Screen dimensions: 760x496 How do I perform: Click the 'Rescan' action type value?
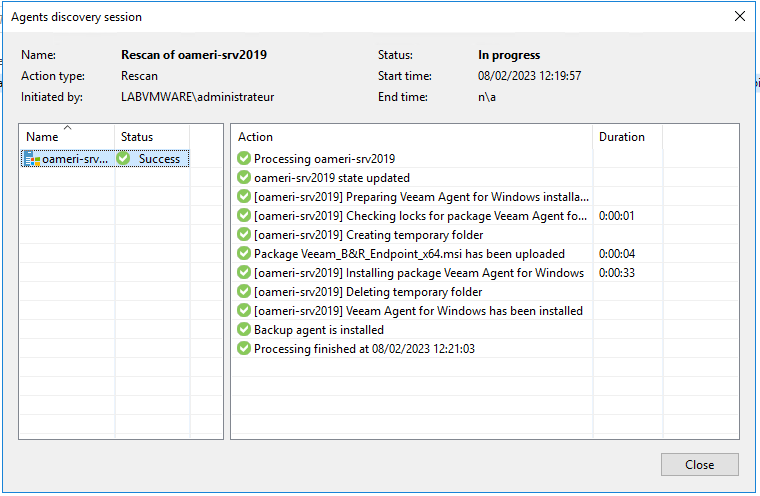[139, 76]
